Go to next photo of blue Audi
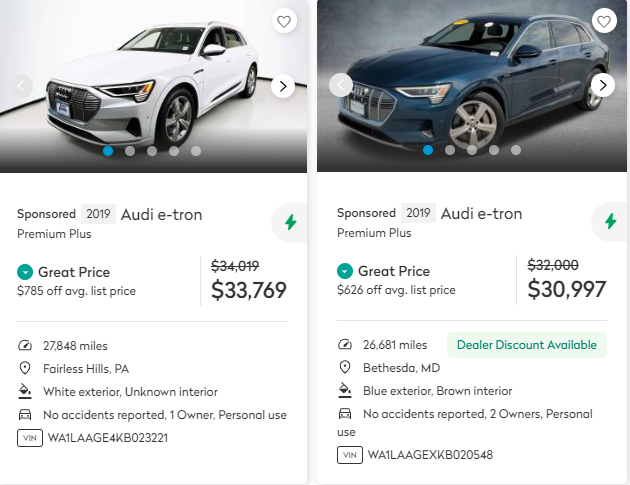The image size is (630, 485). click(x=602, y=85)
